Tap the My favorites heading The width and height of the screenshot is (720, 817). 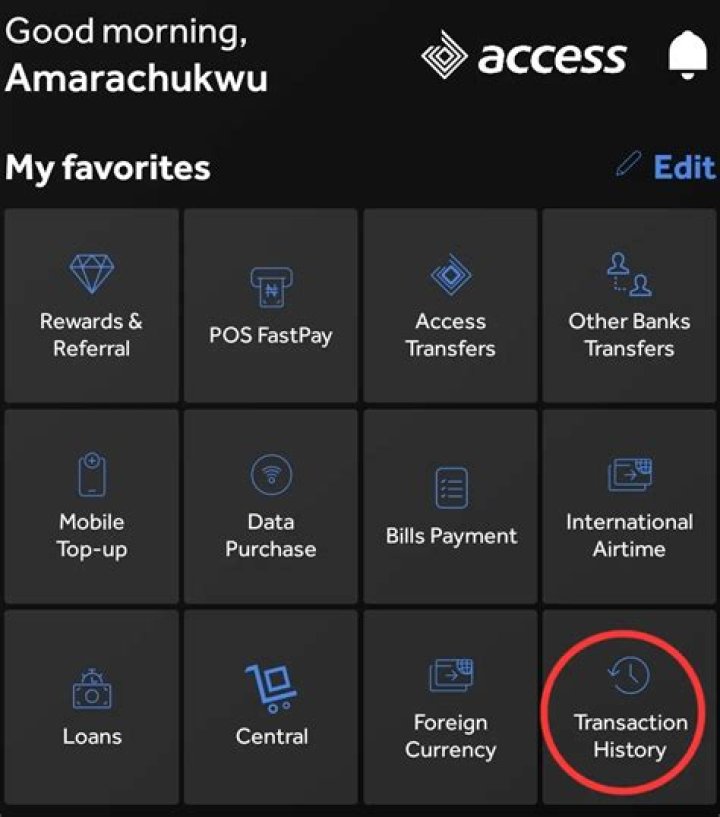[108, 169]
